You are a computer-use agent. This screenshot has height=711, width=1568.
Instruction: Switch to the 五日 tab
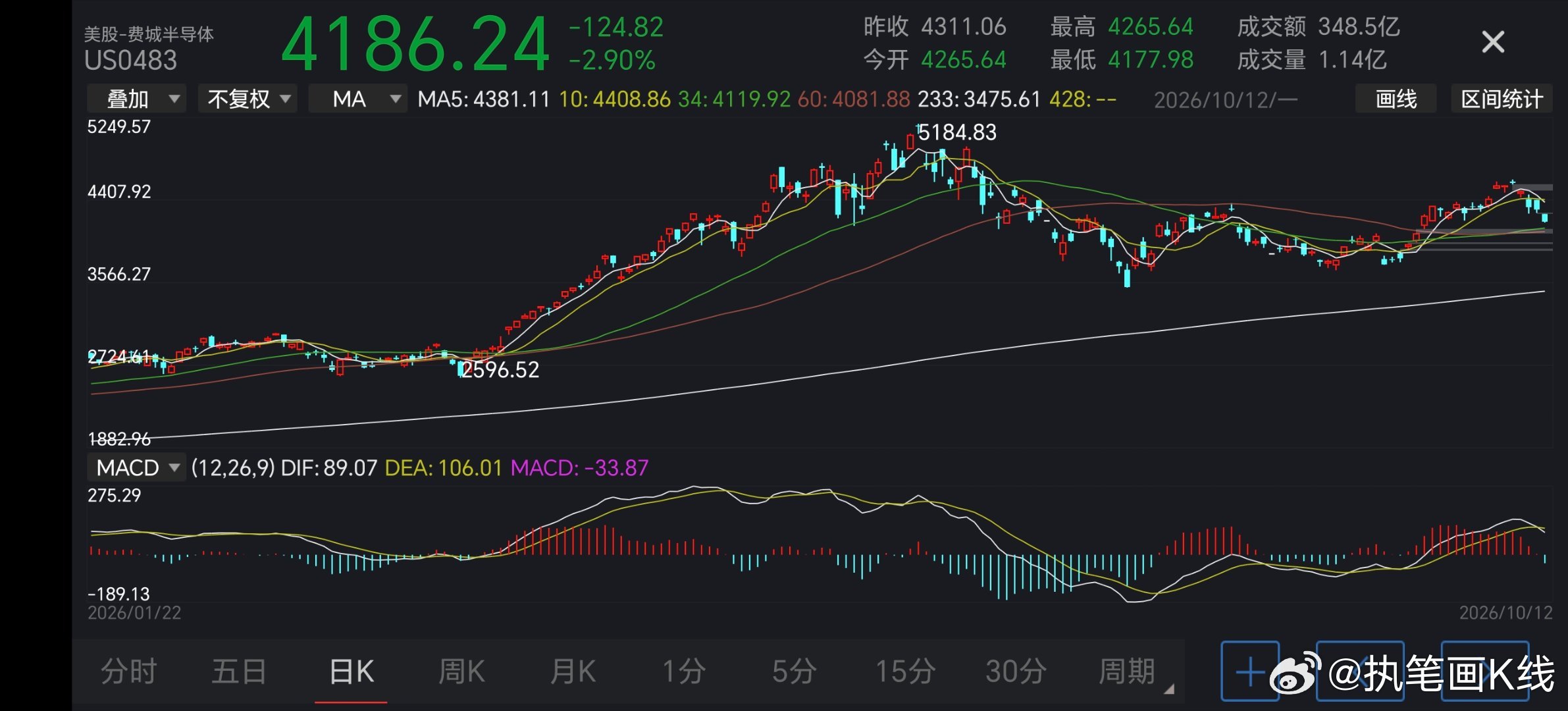[239, 671]
